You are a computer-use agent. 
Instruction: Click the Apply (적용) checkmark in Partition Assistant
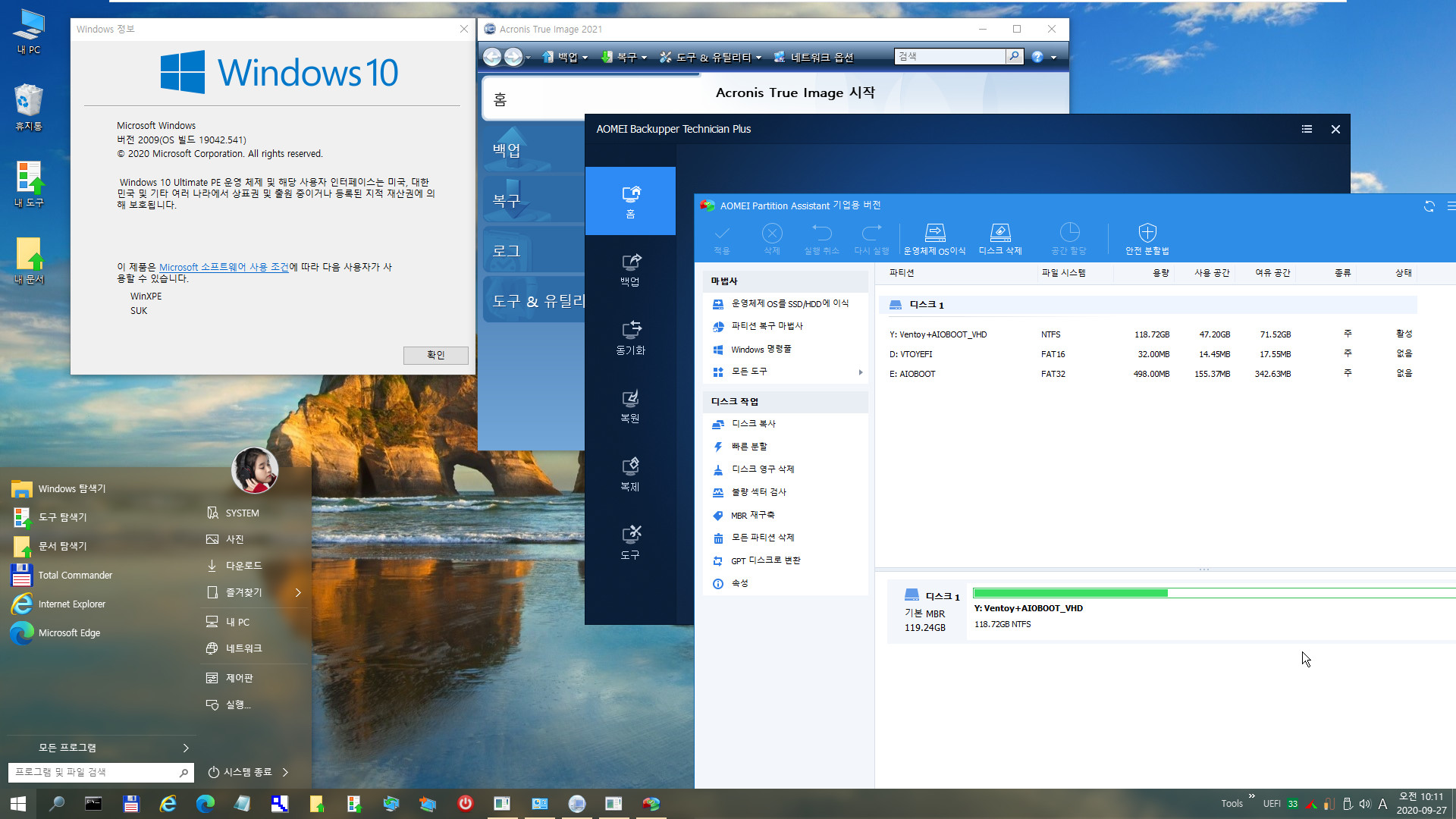point(722,239)
